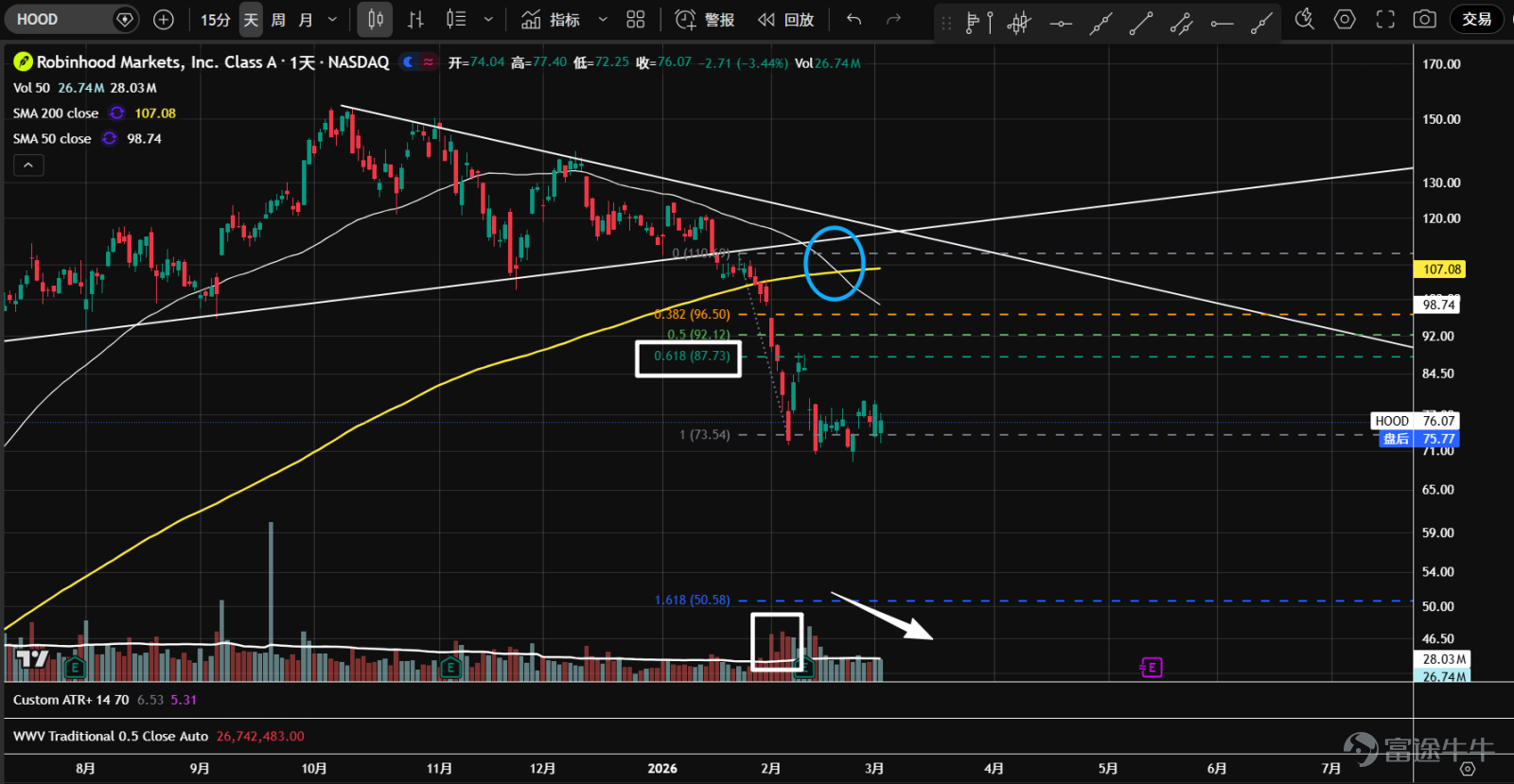Select the ray drawing tool
The width and height of the screenshot is (1514, 784).
pos(1261,23)
